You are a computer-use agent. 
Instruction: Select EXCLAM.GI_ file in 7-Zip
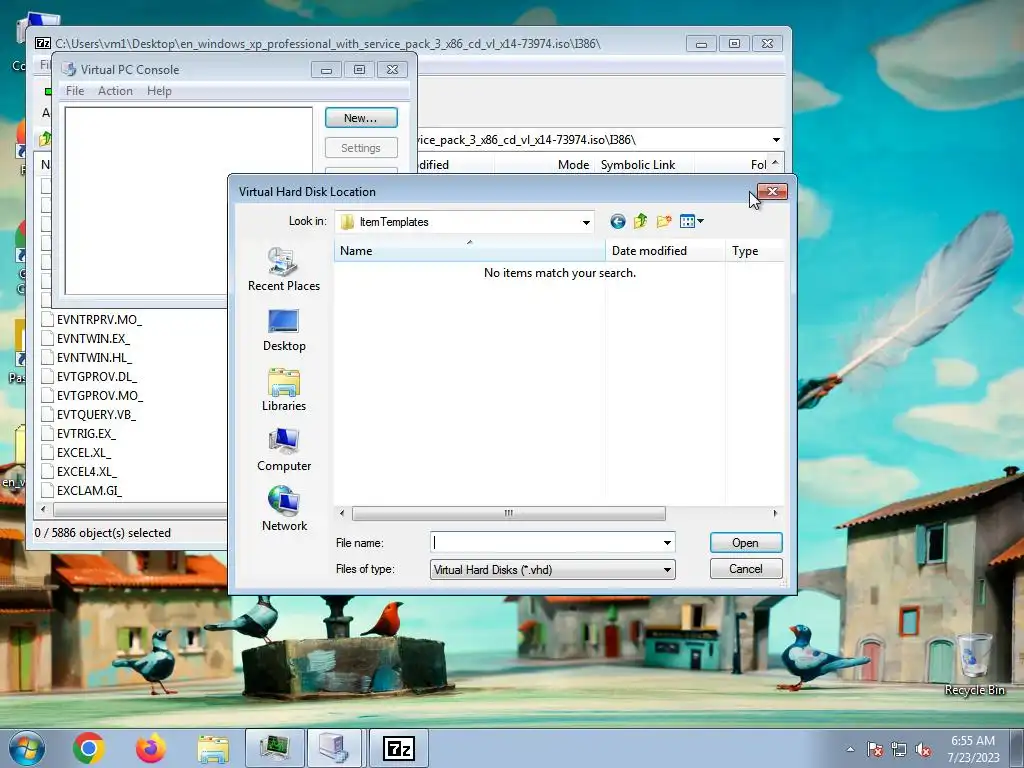coord(89,490)
